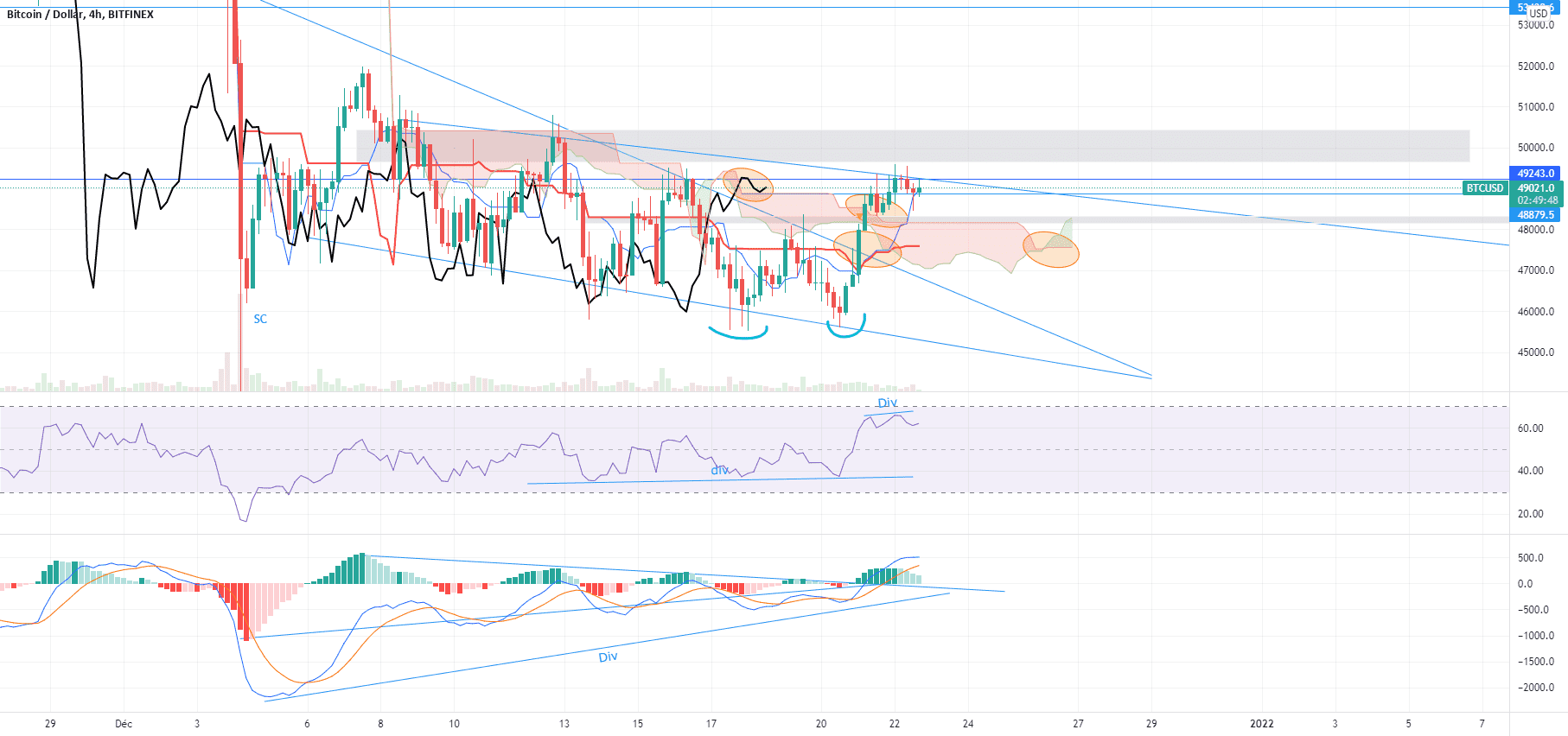
Task: Select the capitalized Div label in the RSI pane
Action: [x=888, y=403]
